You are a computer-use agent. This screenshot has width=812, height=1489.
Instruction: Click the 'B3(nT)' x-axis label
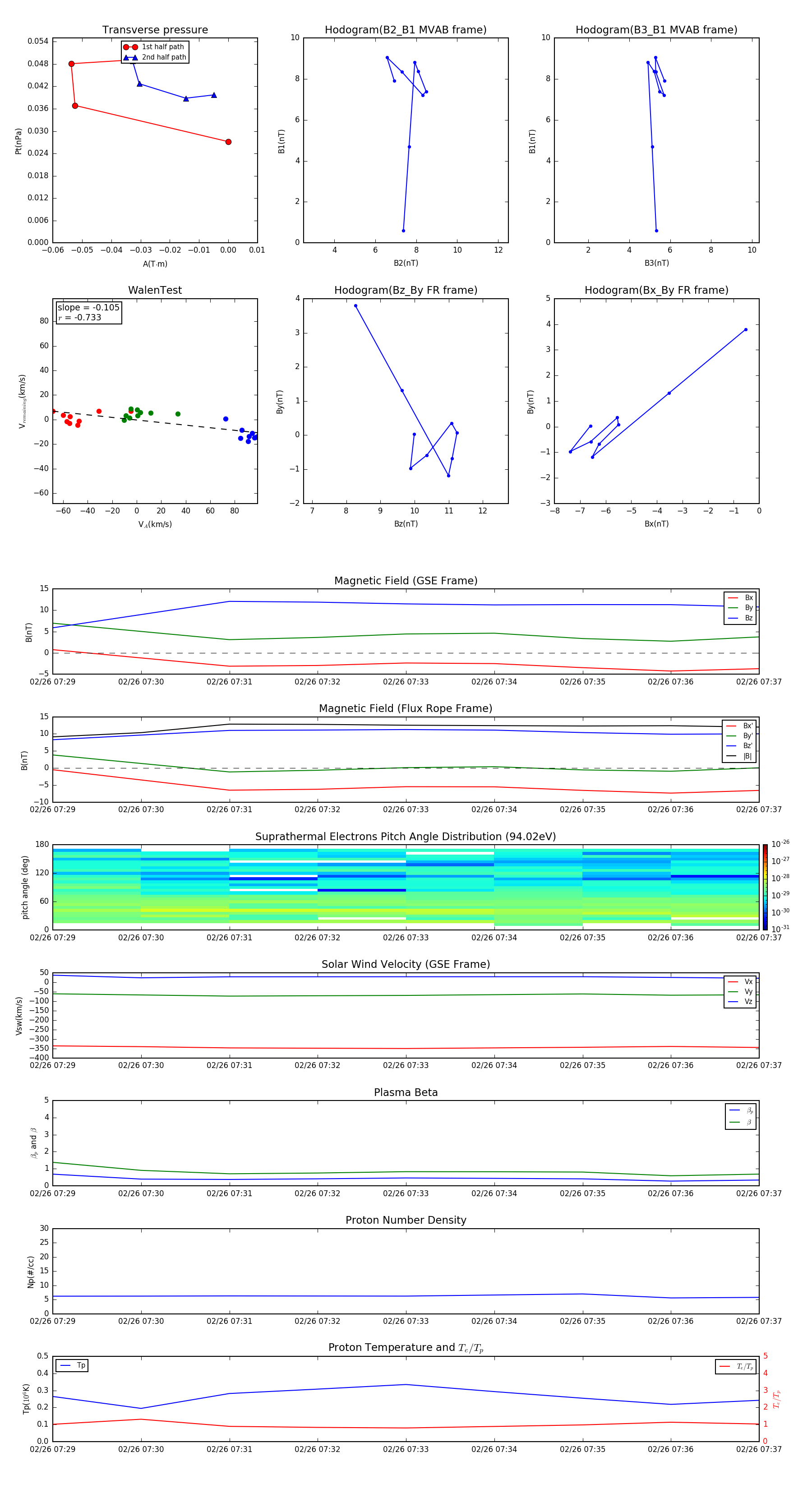656,263
